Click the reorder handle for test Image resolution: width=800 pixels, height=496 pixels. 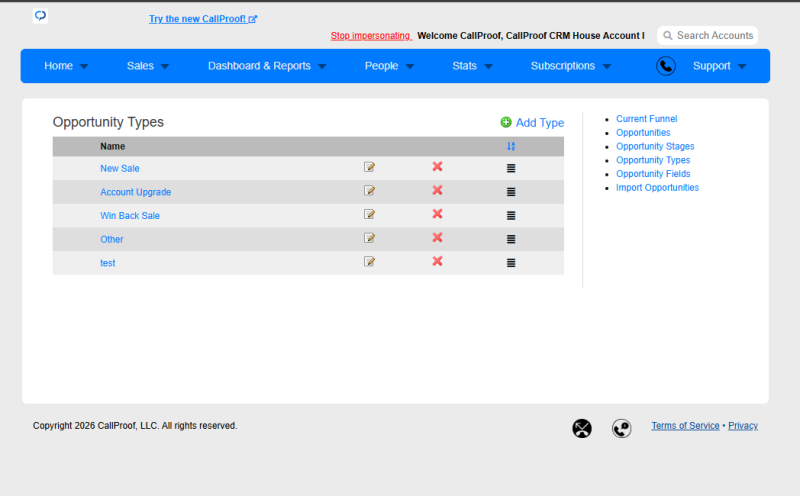point(511,263)
